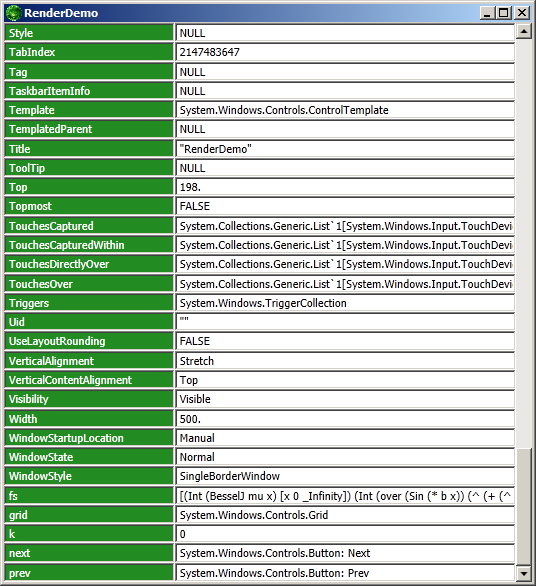Click the scrollbar up arrow

(x=524, y=31)
